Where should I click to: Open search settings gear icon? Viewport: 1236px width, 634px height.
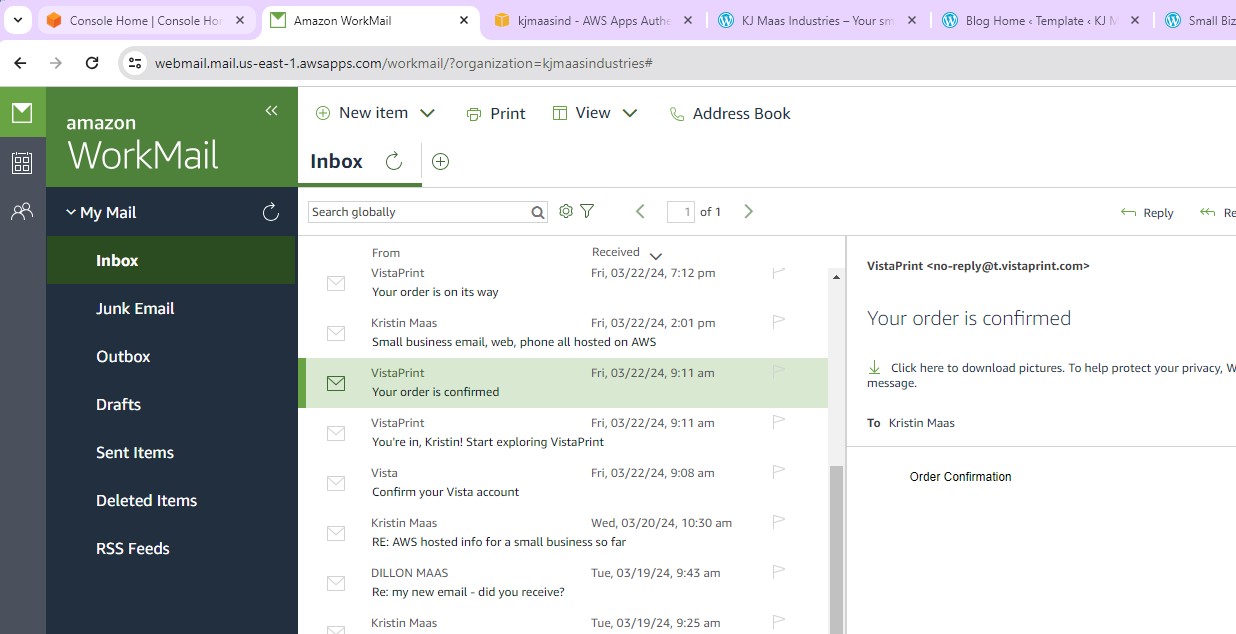[566, 211]
